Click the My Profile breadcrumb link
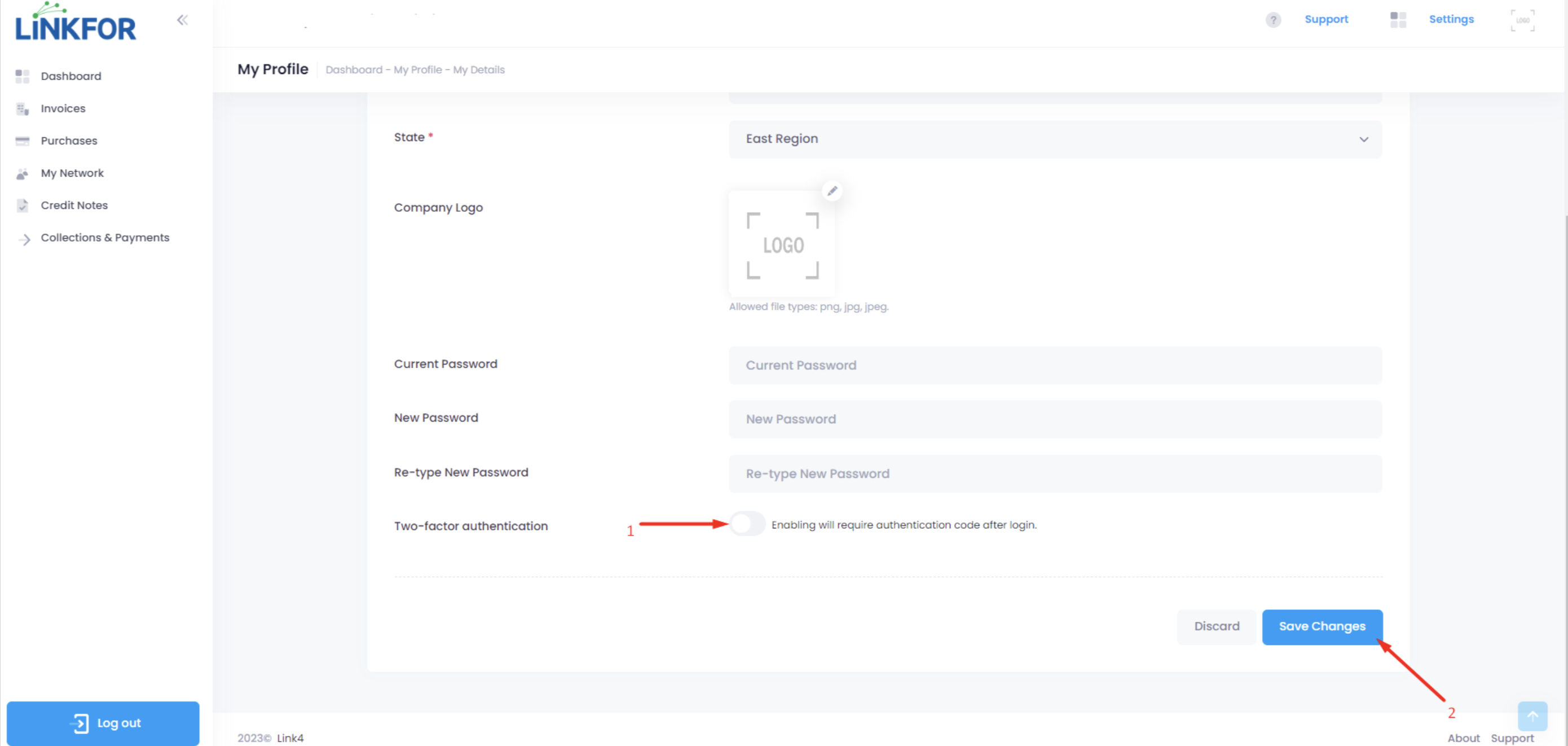The height and width of the screenshot is (746, 1568). tap(417, 69)
